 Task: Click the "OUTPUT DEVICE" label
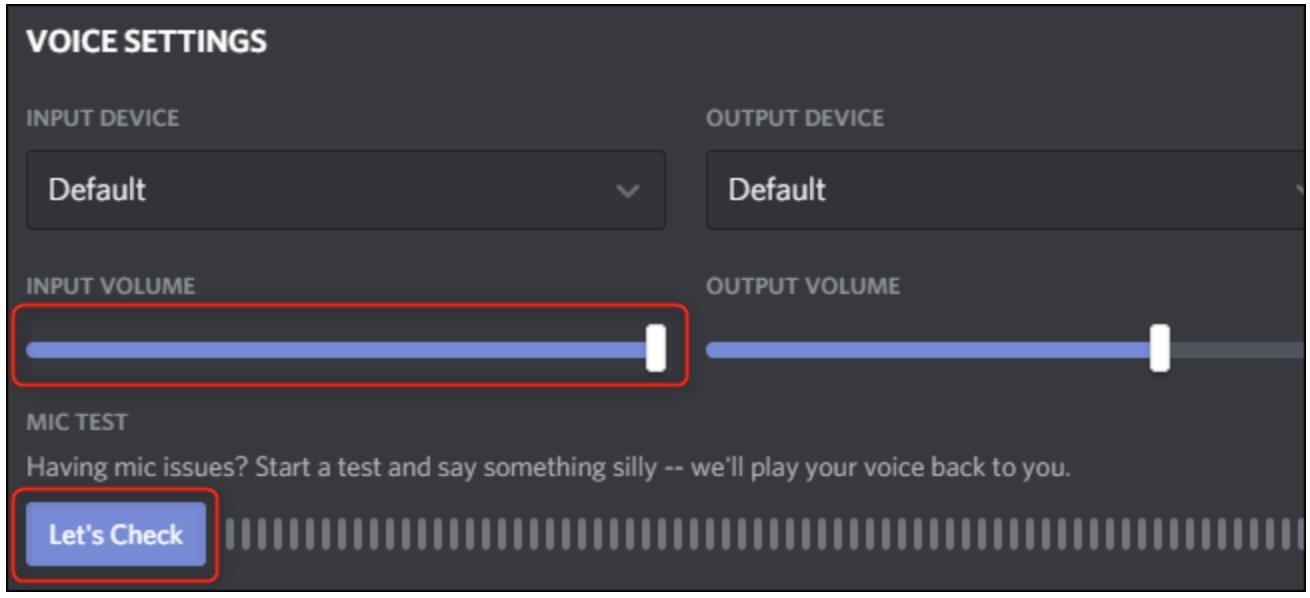tap(795, 118)
